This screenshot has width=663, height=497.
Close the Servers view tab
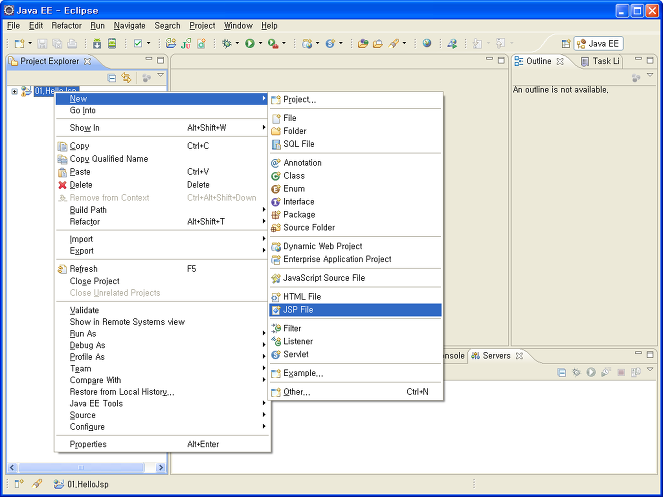519,356
